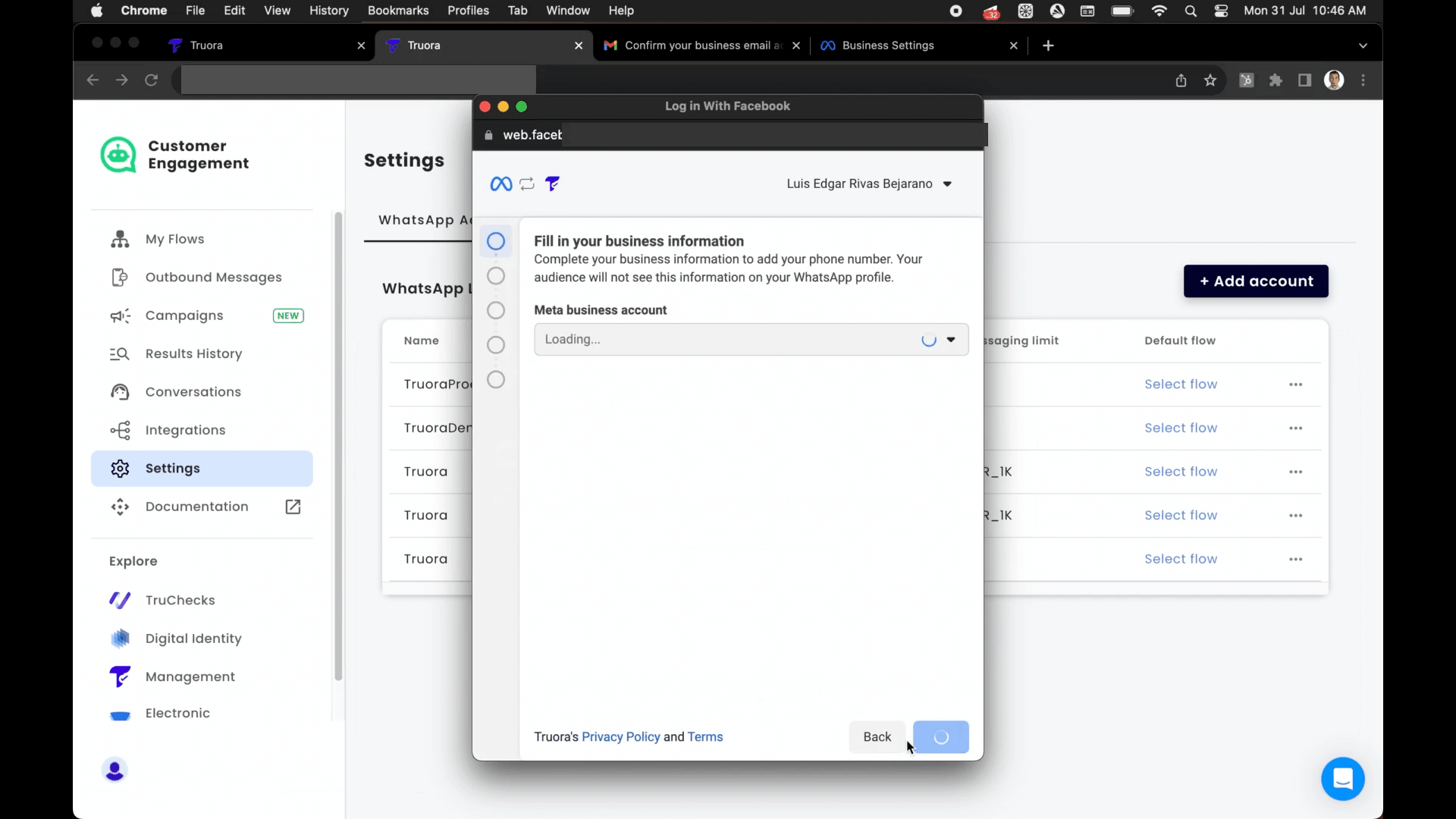Select first radio button in dialog
The image size is (1456, 819).
(496, 240)
